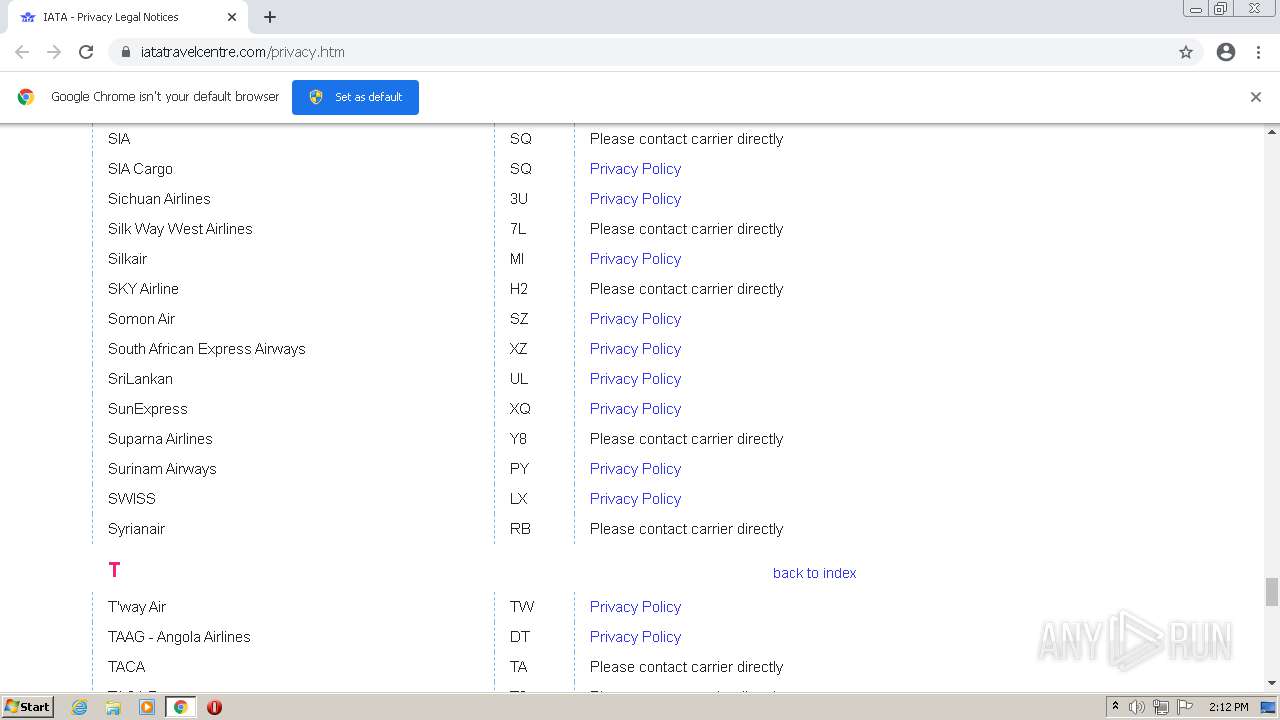The height and width of the screenshot is (720, 1280).
Task: Open TAAG - Angola Airlines Privacy Policy
Action: tap(635, 637)
